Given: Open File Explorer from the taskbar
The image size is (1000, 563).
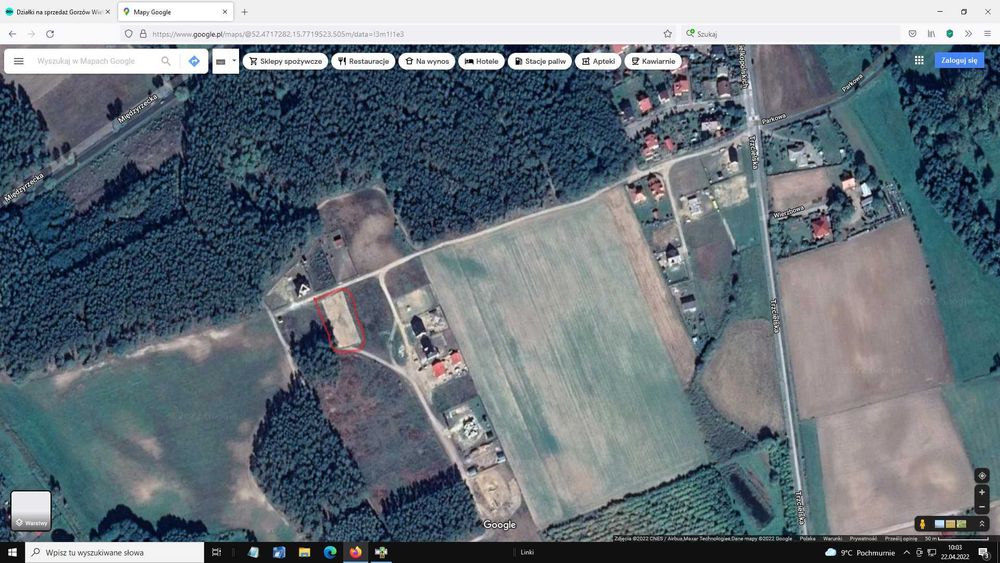Looking at the screenshot, I should point(304,552).
